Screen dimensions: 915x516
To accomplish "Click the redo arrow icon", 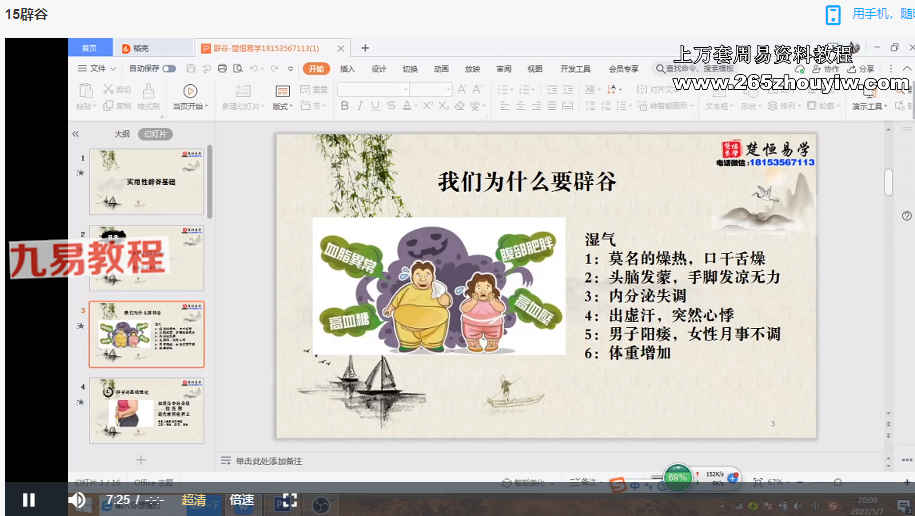I will point(274,68).
